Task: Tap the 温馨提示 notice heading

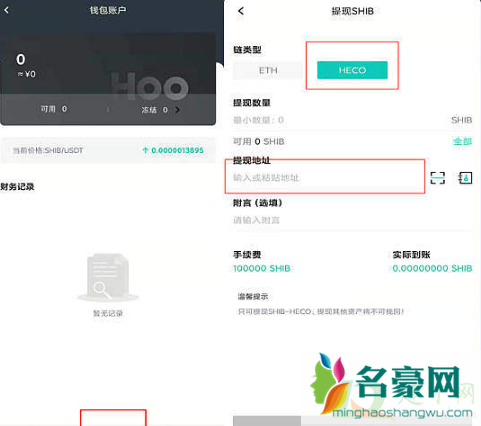Action: 253,296
